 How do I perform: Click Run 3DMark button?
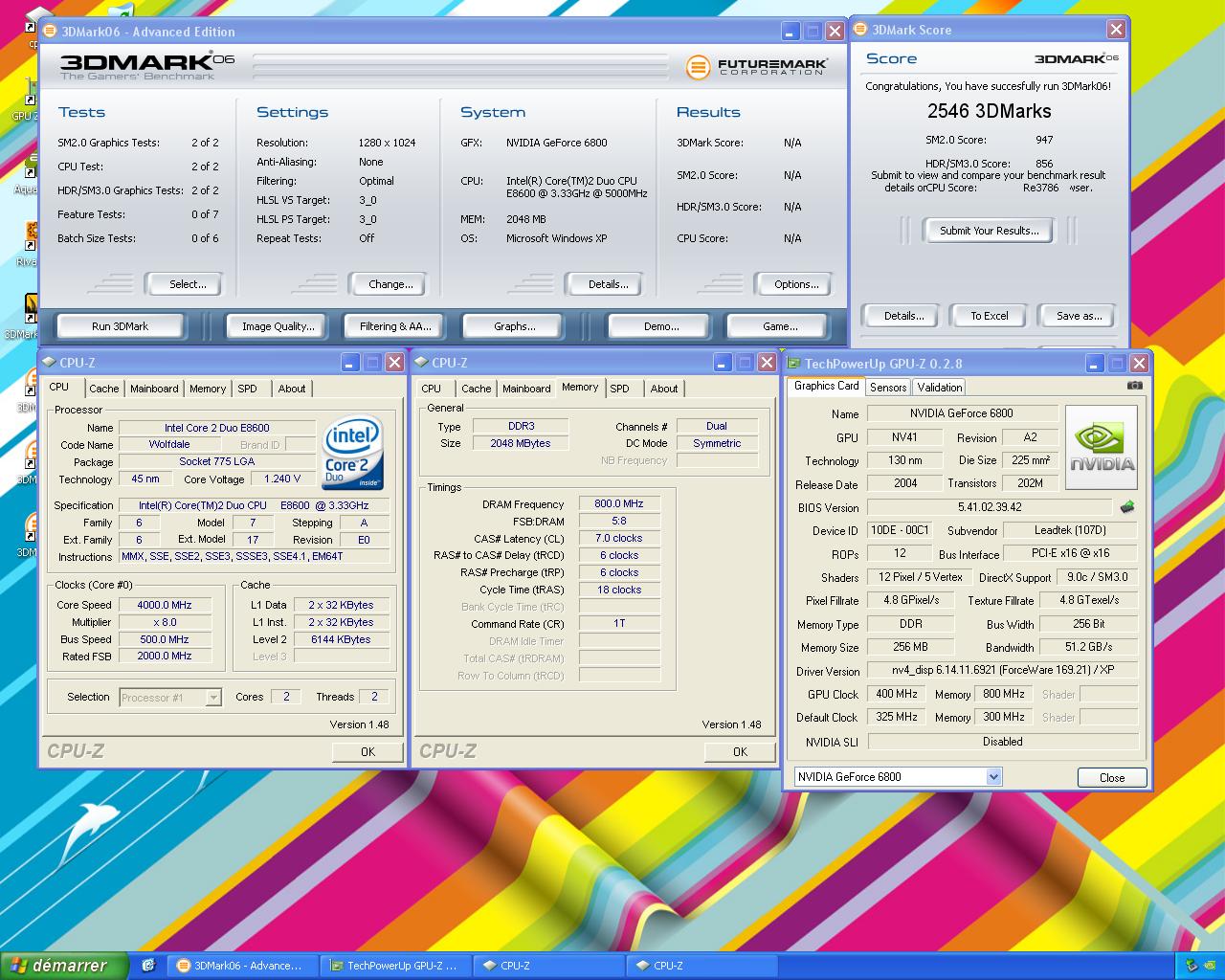point(121,326)
